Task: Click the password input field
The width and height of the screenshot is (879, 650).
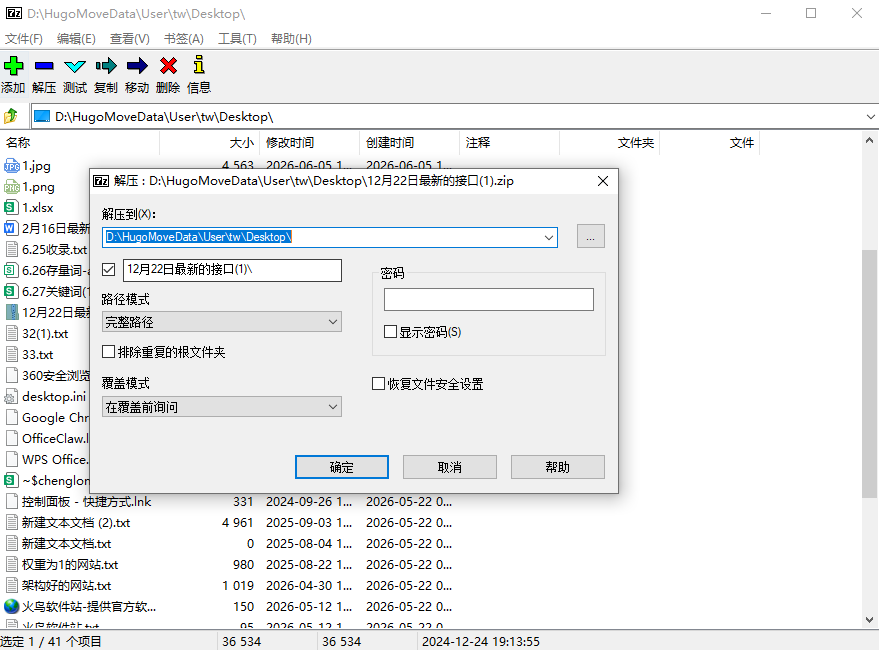Action: 489,299
